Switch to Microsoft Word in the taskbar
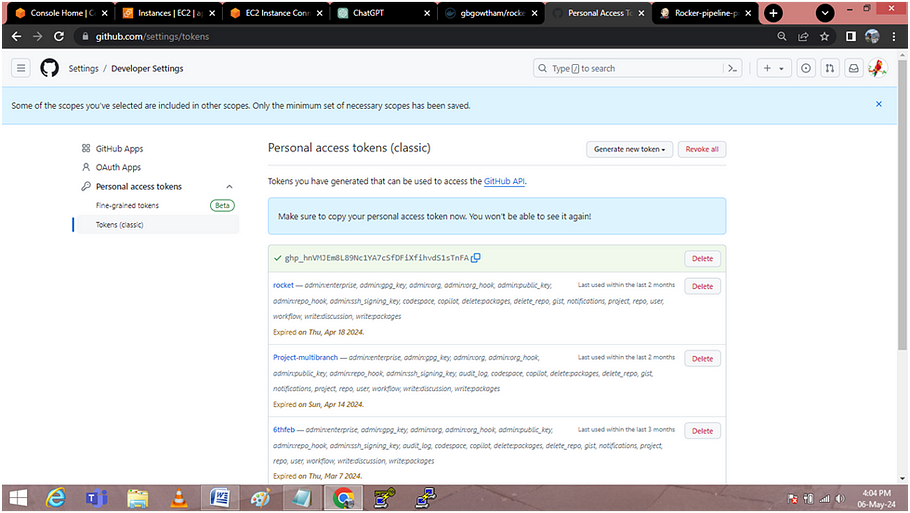The image size is (910, 513). tap(219, 498)
